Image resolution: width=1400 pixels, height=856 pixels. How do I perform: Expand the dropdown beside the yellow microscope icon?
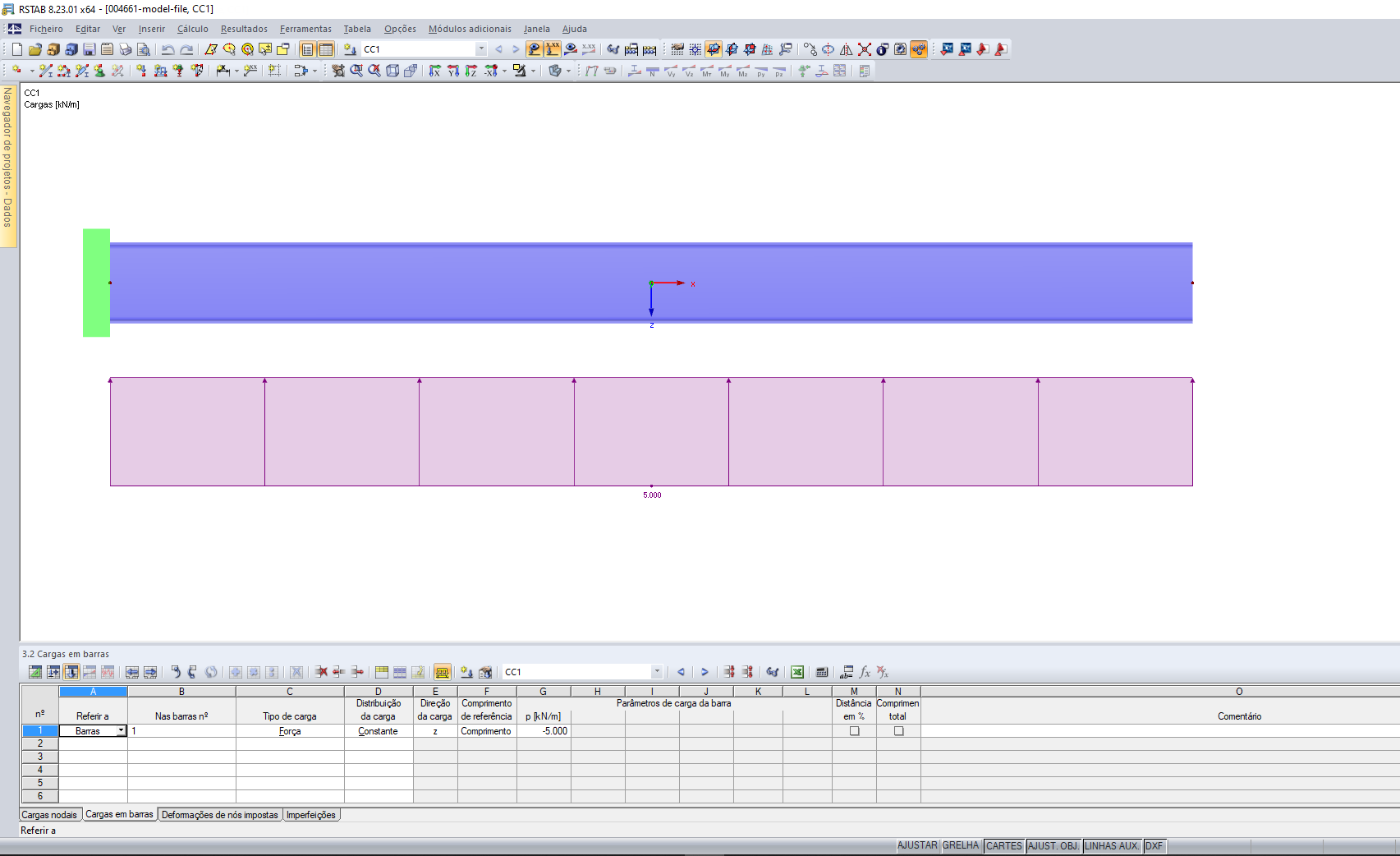(533, 71)
